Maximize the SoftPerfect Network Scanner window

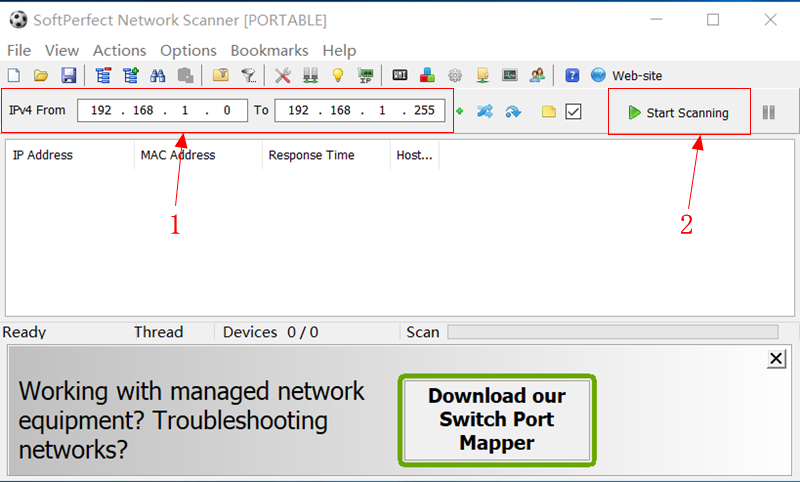[x=713, y=20]
